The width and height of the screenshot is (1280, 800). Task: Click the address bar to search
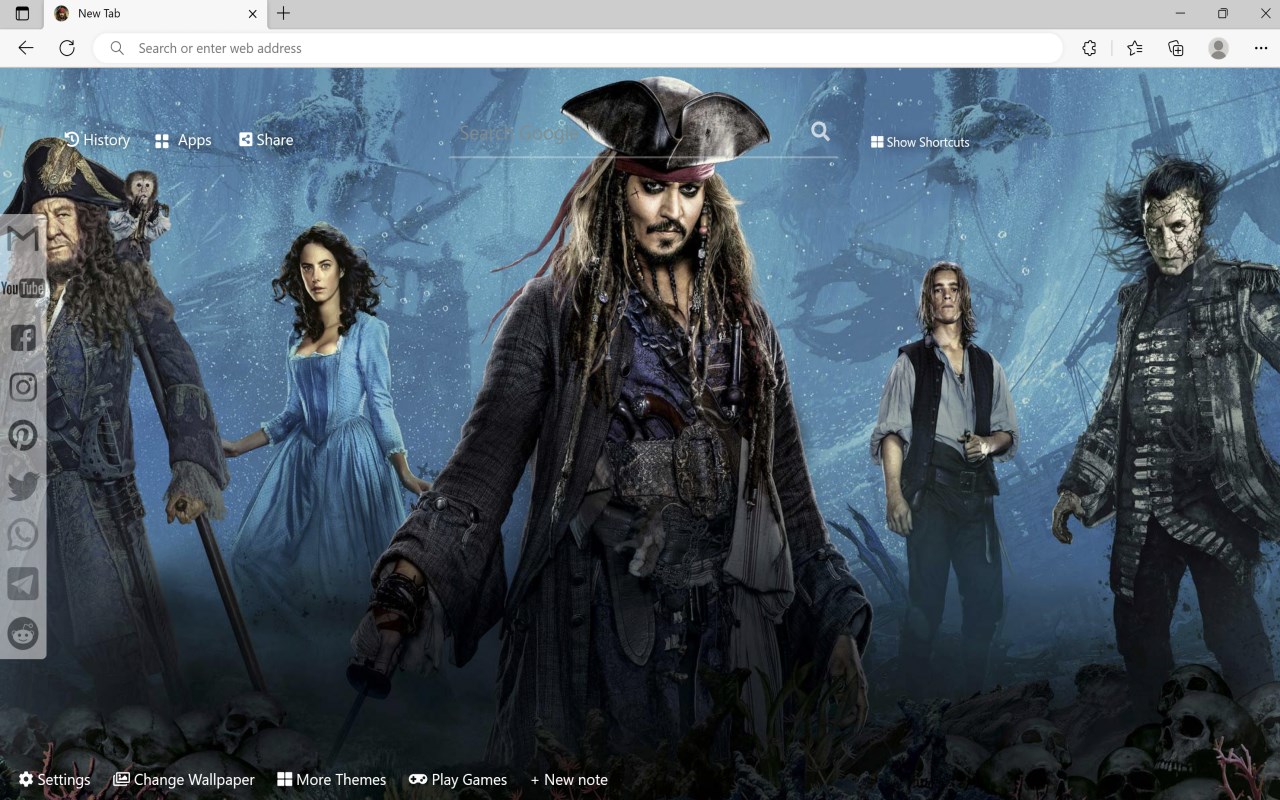click(578, 48)
